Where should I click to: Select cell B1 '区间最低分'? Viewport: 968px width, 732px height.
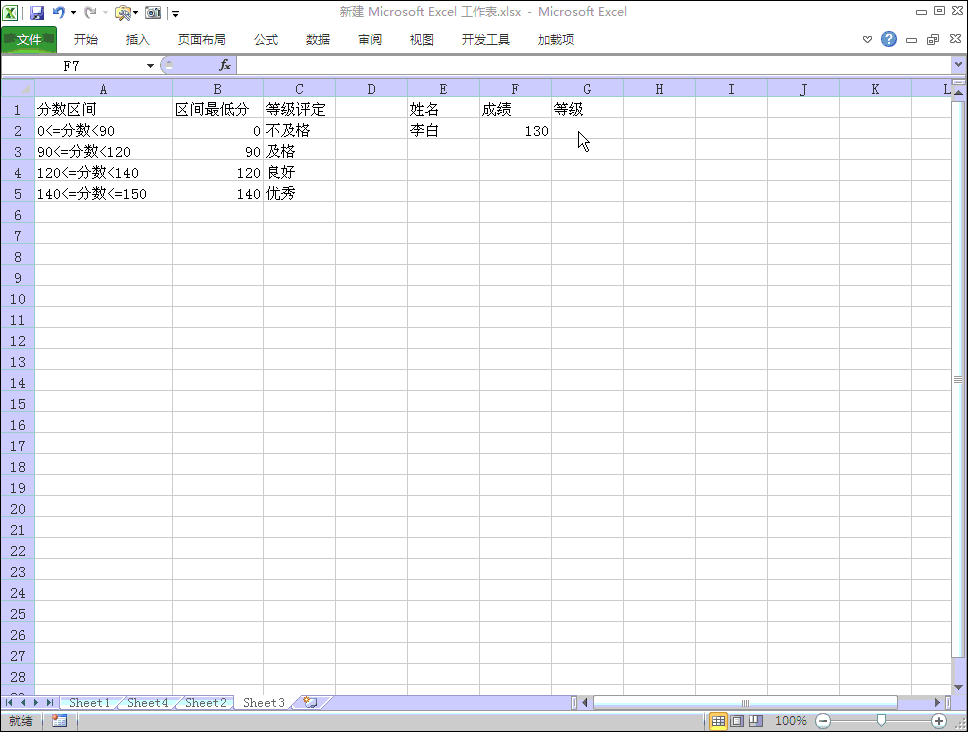pyautogui.click(x=218, y=110)
